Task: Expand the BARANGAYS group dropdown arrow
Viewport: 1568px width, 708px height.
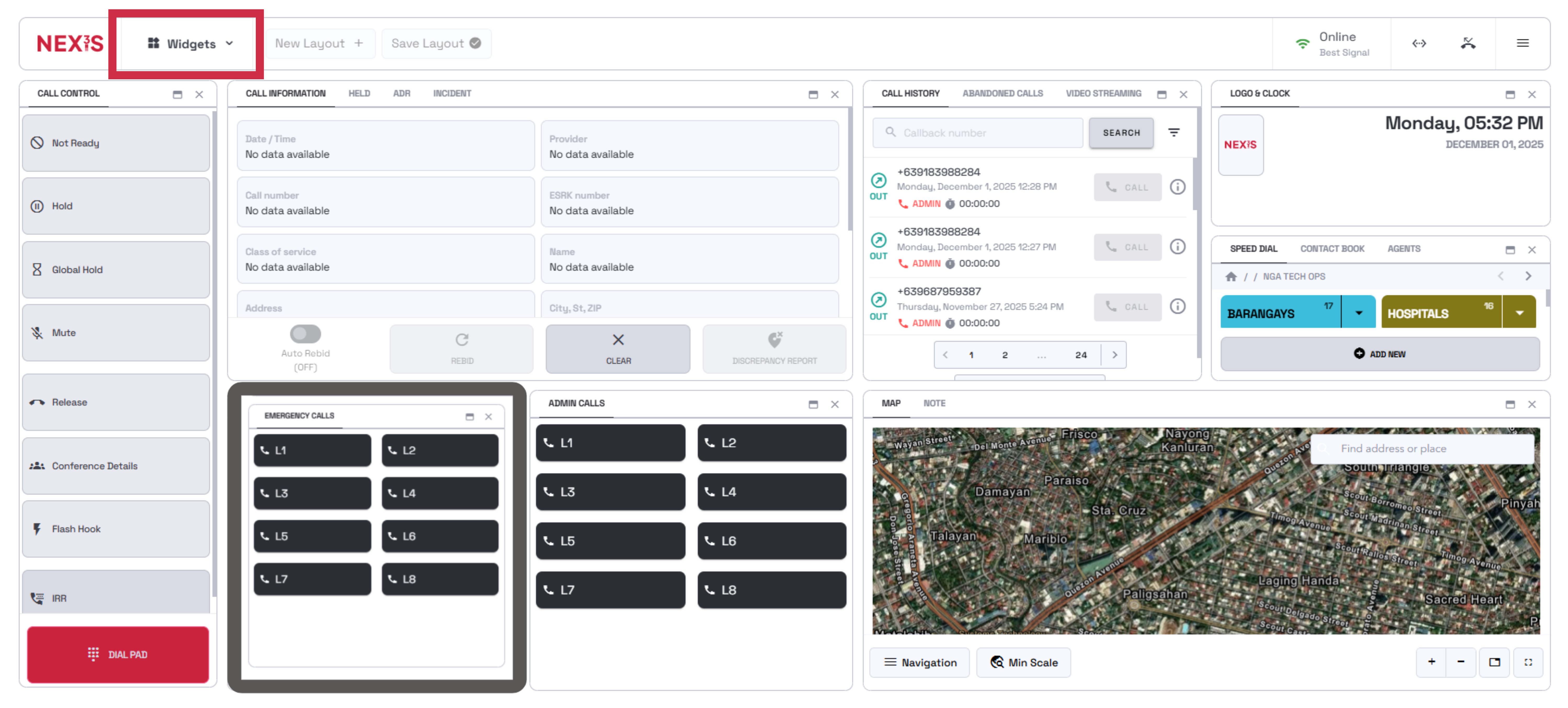Action: (1359, 313)
